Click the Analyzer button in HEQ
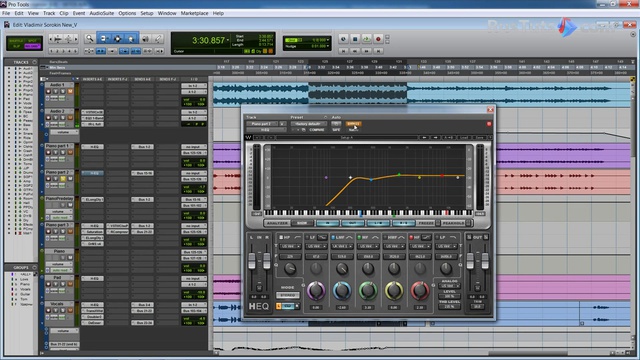 tap(277, 223)
